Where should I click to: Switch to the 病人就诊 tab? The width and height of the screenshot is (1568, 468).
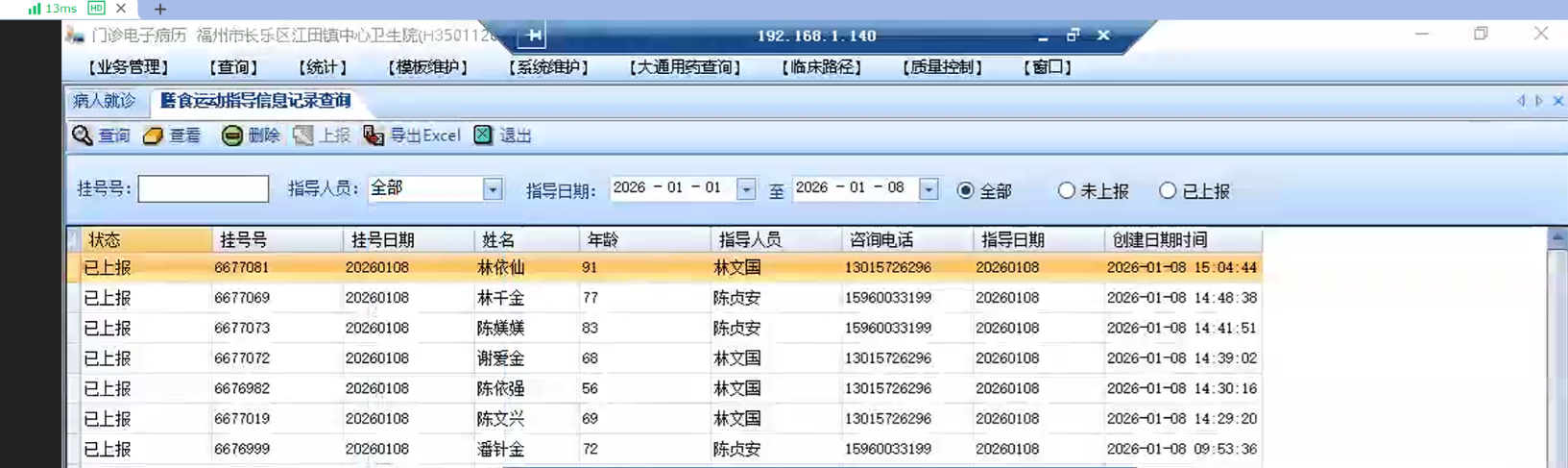point(105,101)
